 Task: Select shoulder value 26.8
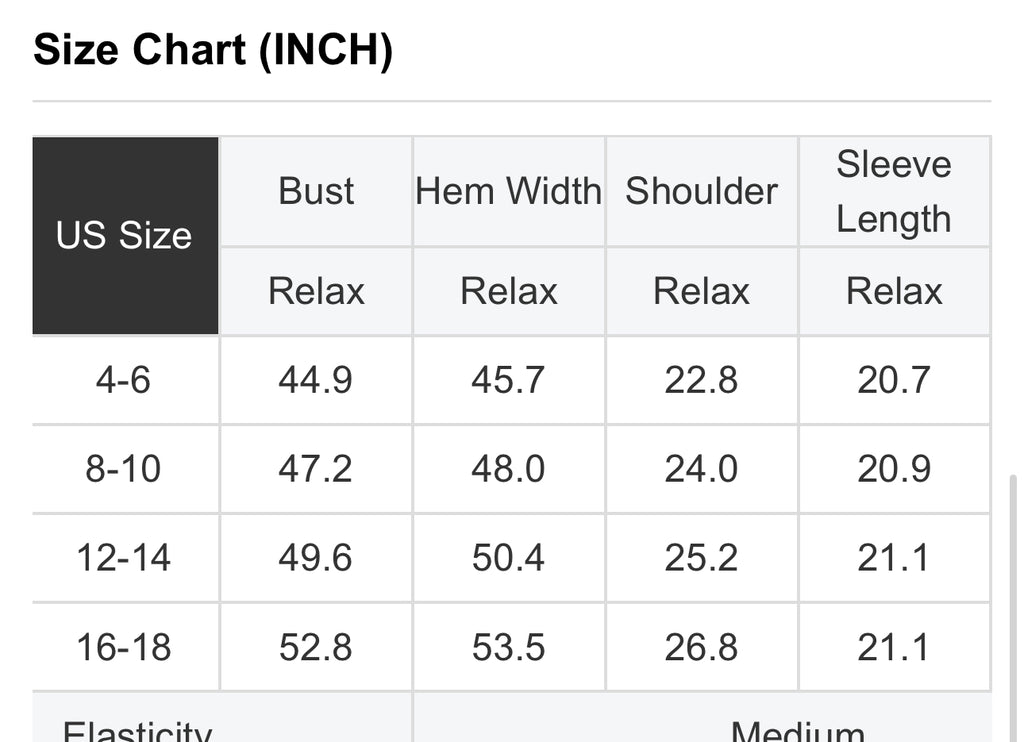701,647
